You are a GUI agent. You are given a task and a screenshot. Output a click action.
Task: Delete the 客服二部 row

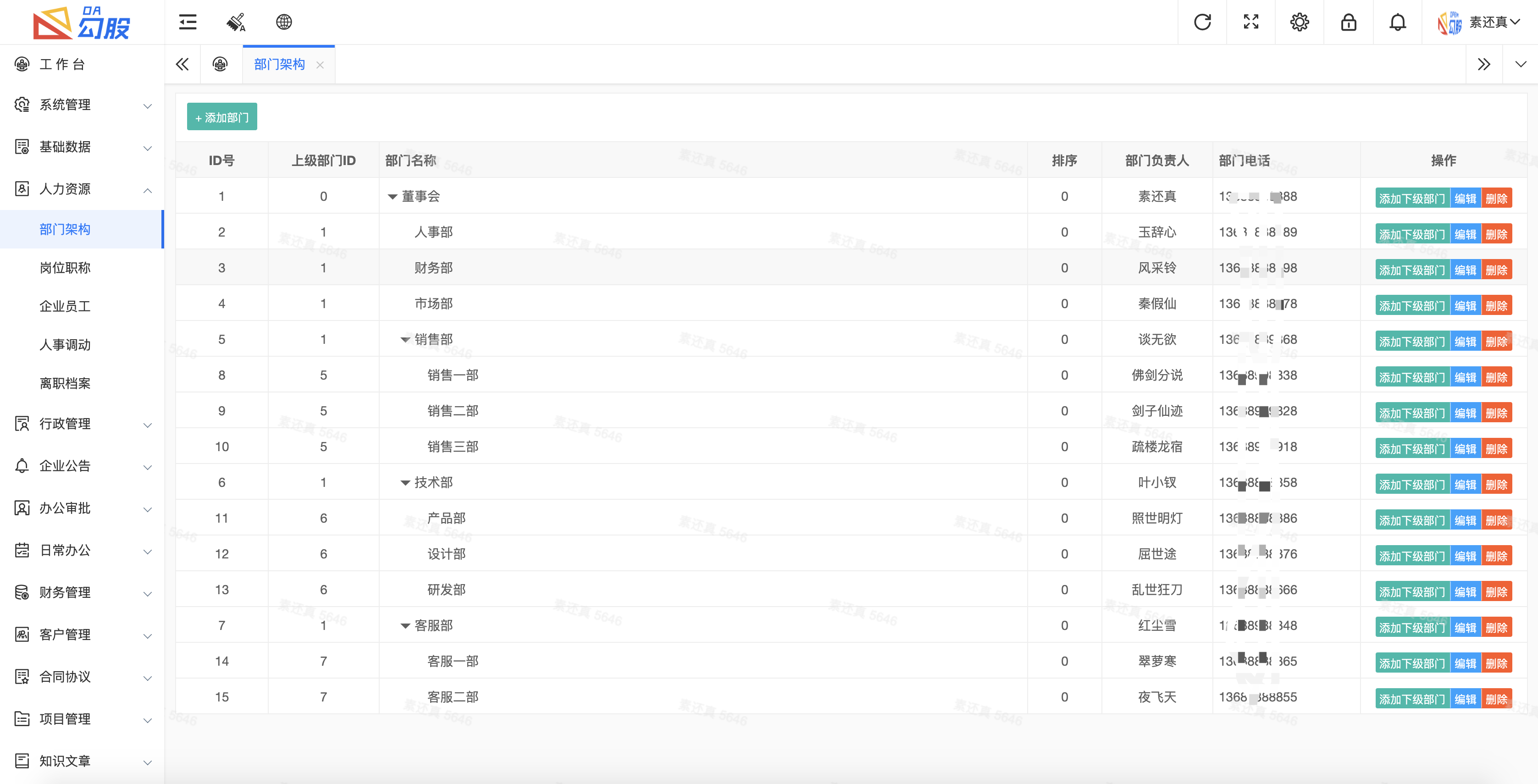coord(1496,699)
